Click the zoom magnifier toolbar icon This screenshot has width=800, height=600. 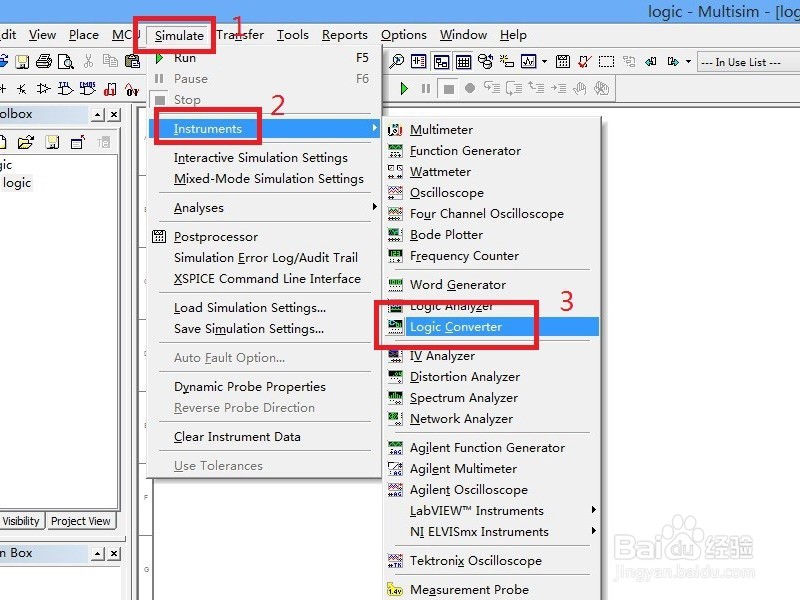[x=396, y=62]
